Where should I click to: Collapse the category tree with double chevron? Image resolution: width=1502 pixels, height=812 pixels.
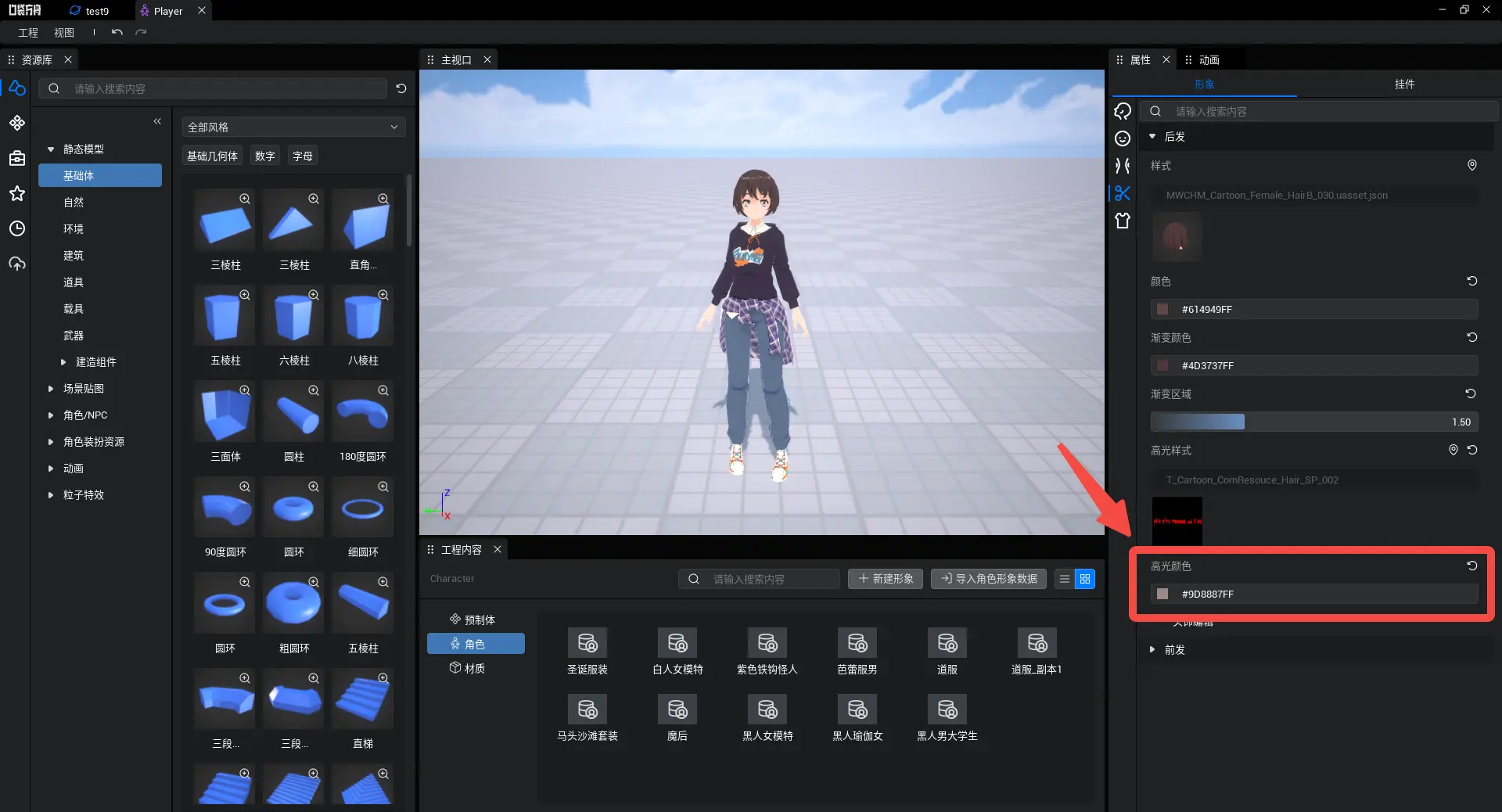tap(157, 121)
